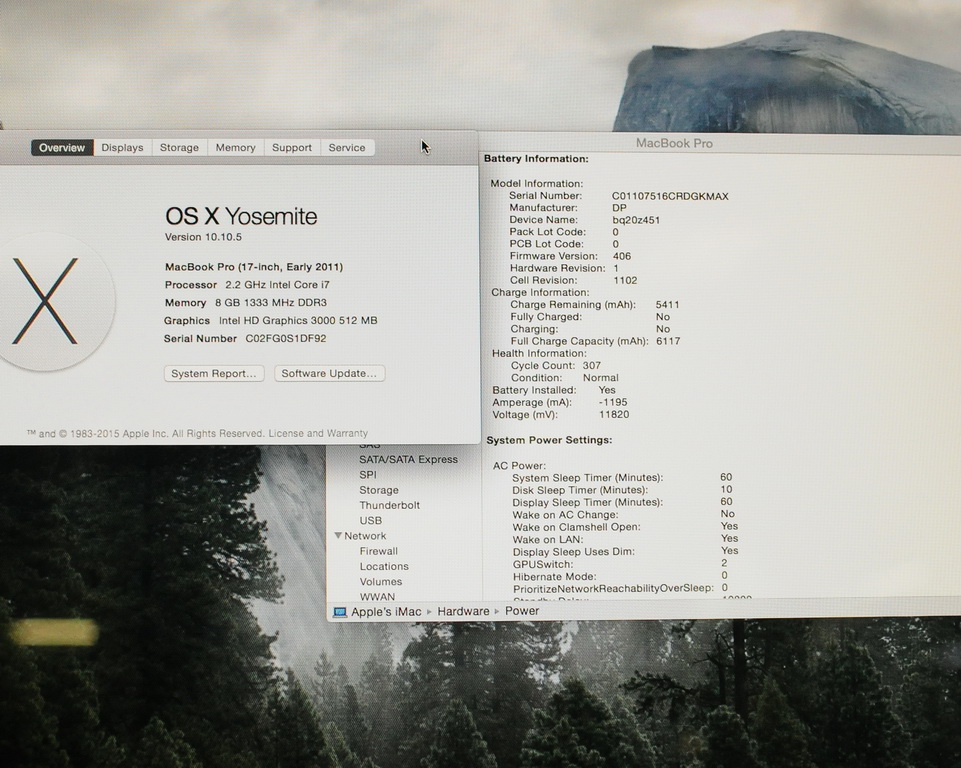Click the Cycle Count value 307
This screenshot has width=961, height=768.
pyautogui.click(x=591, y=365)
